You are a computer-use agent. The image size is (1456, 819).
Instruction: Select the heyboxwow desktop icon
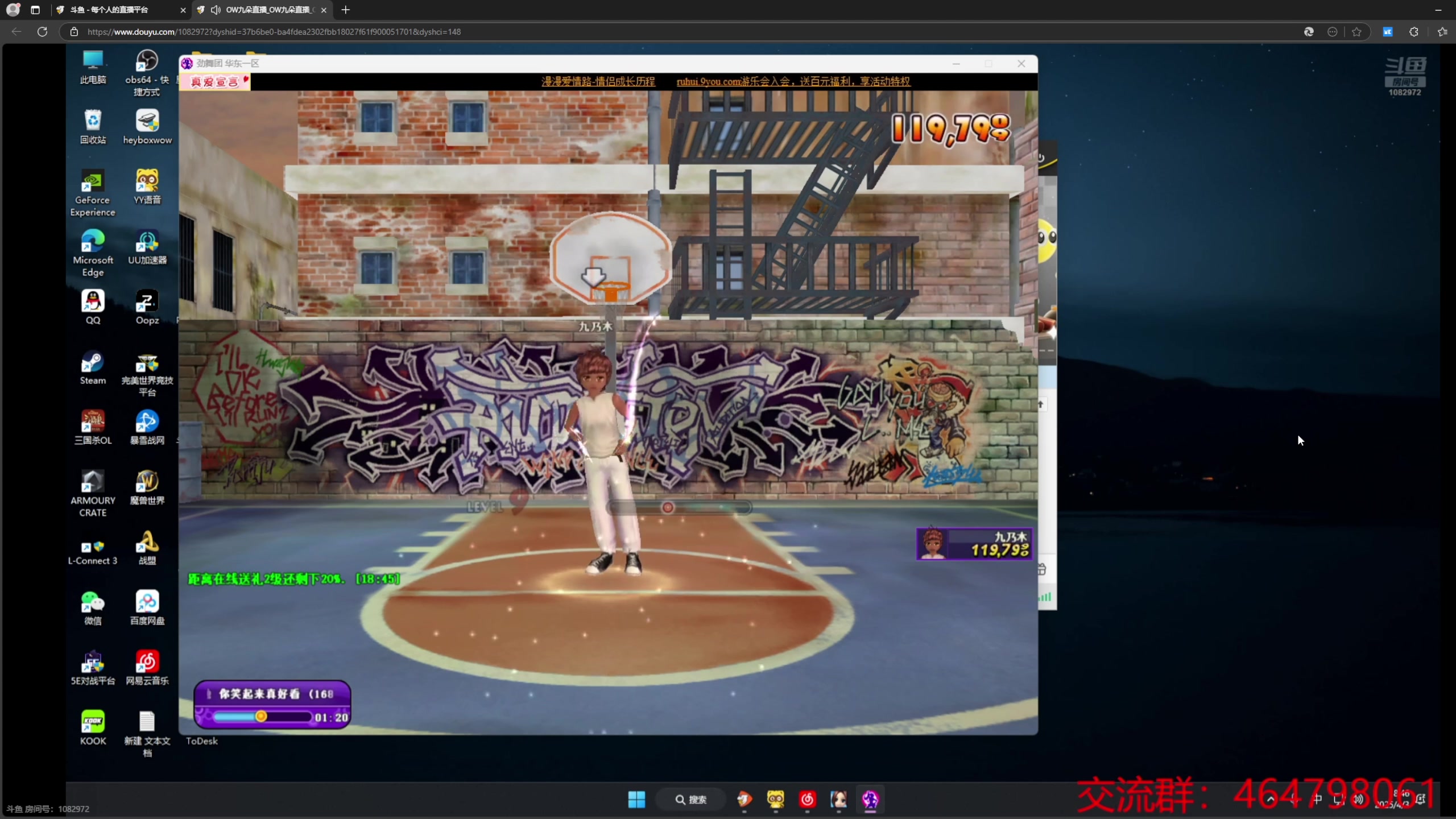coord(147,127)
